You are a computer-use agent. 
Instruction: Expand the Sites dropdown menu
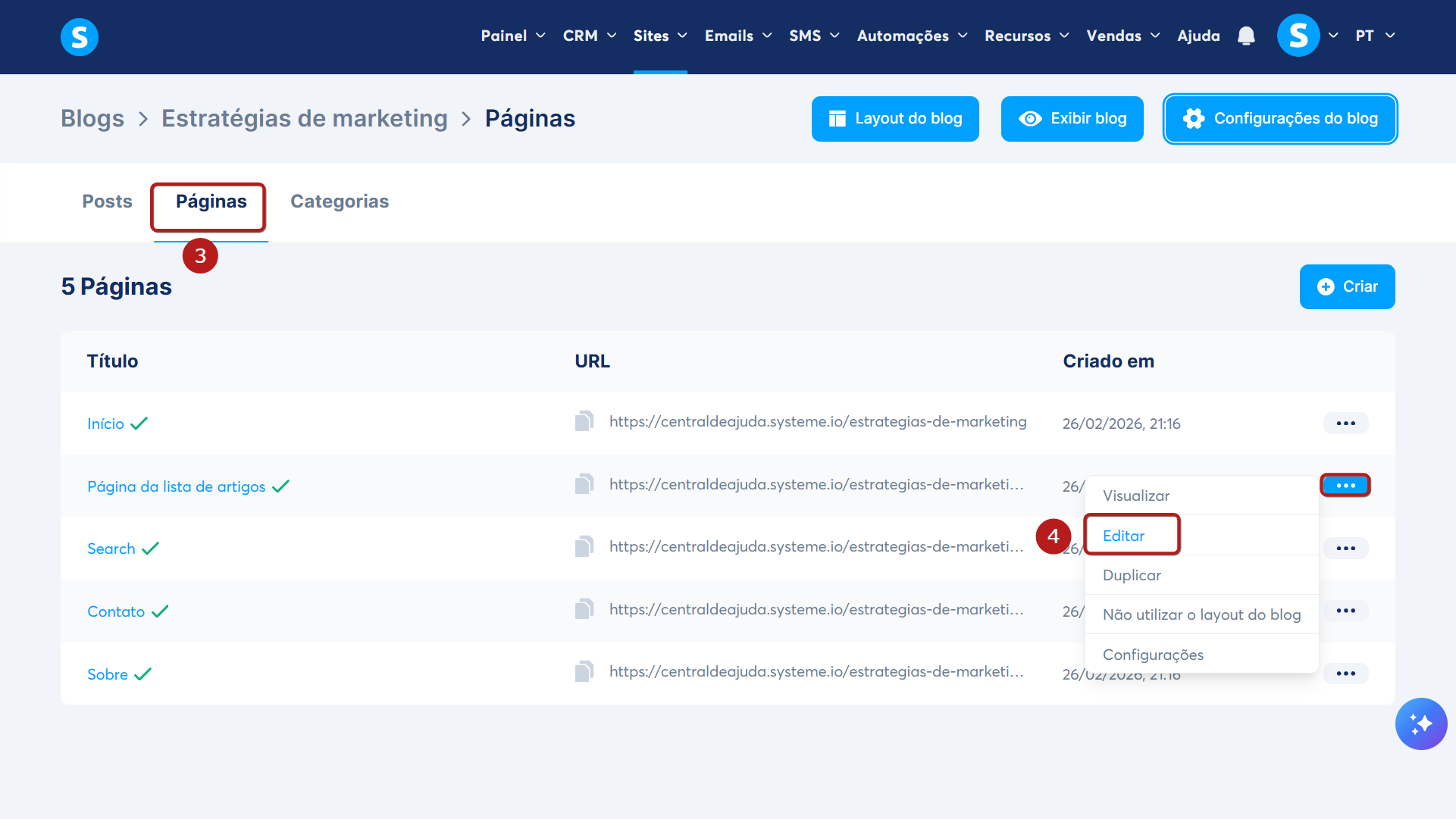[660, 36]
